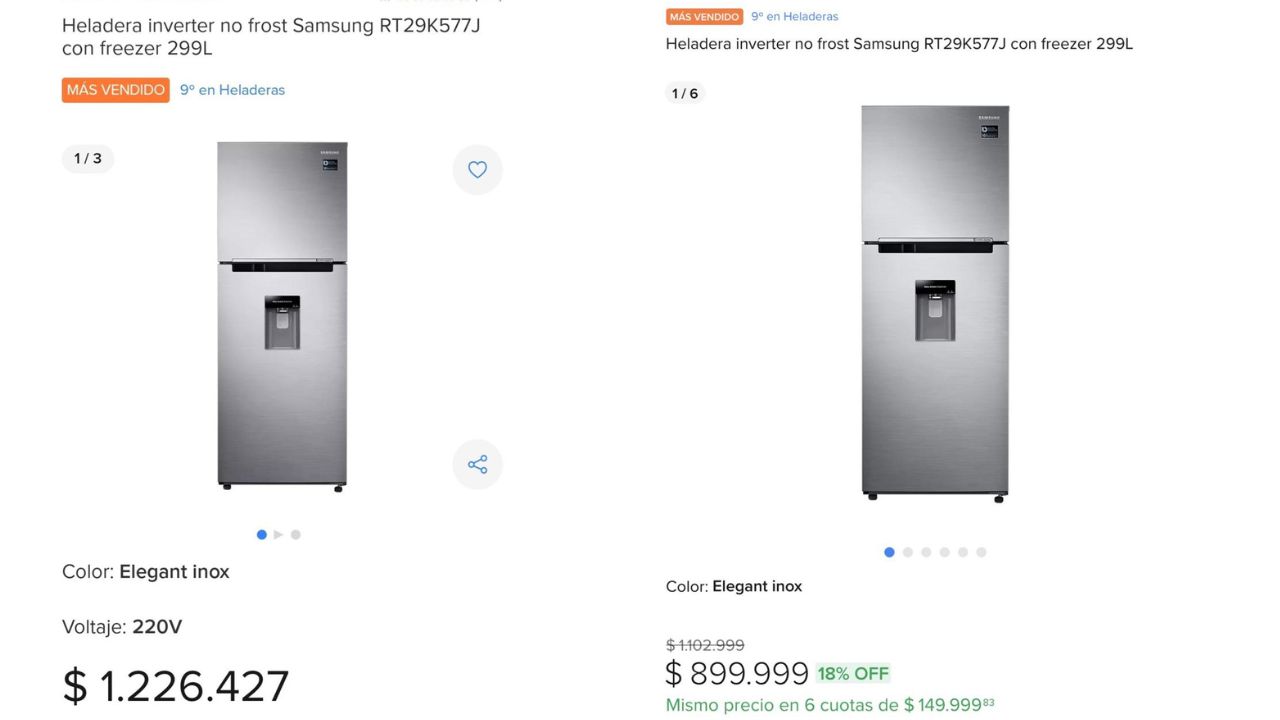The height and width of the screenshot is (720, 1280).
Task: Click the first blue dot under right image
Action: point(889,552)
